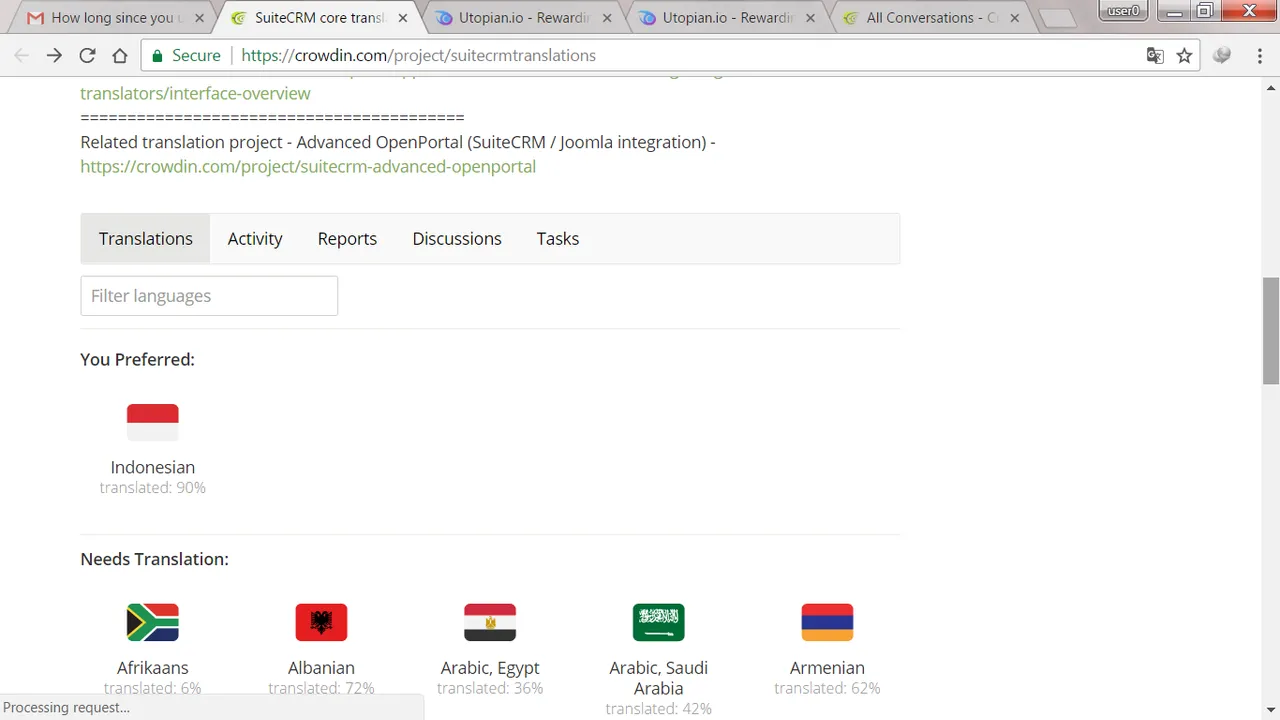Viewport: 1280px width, 720px height.
Task: Open the Reports tab
Action: pyautogui.click(x=347, y=239)
